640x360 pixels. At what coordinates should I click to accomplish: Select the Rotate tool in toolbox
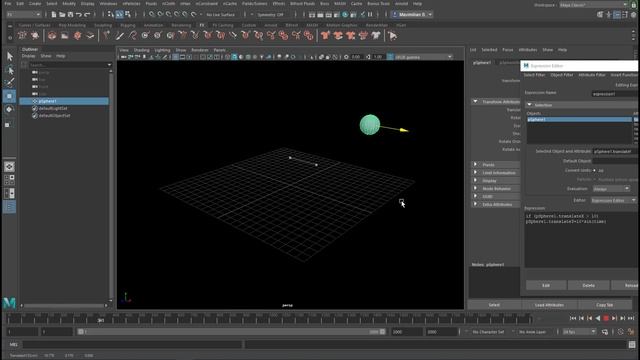click(10, 109)
